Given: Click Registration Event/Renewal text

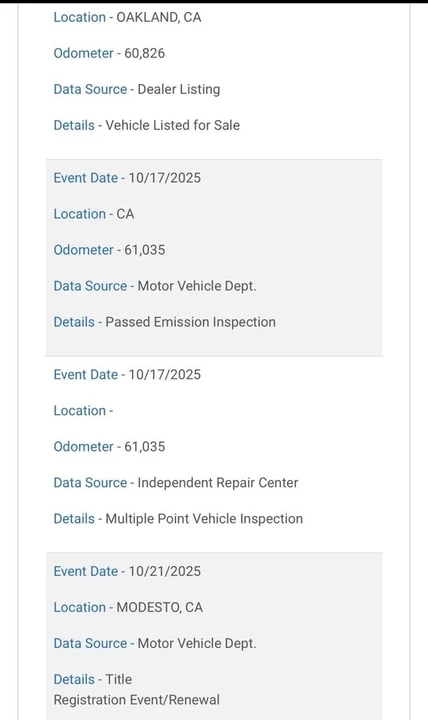Looking at the screenshot, I should click(137, 700).
